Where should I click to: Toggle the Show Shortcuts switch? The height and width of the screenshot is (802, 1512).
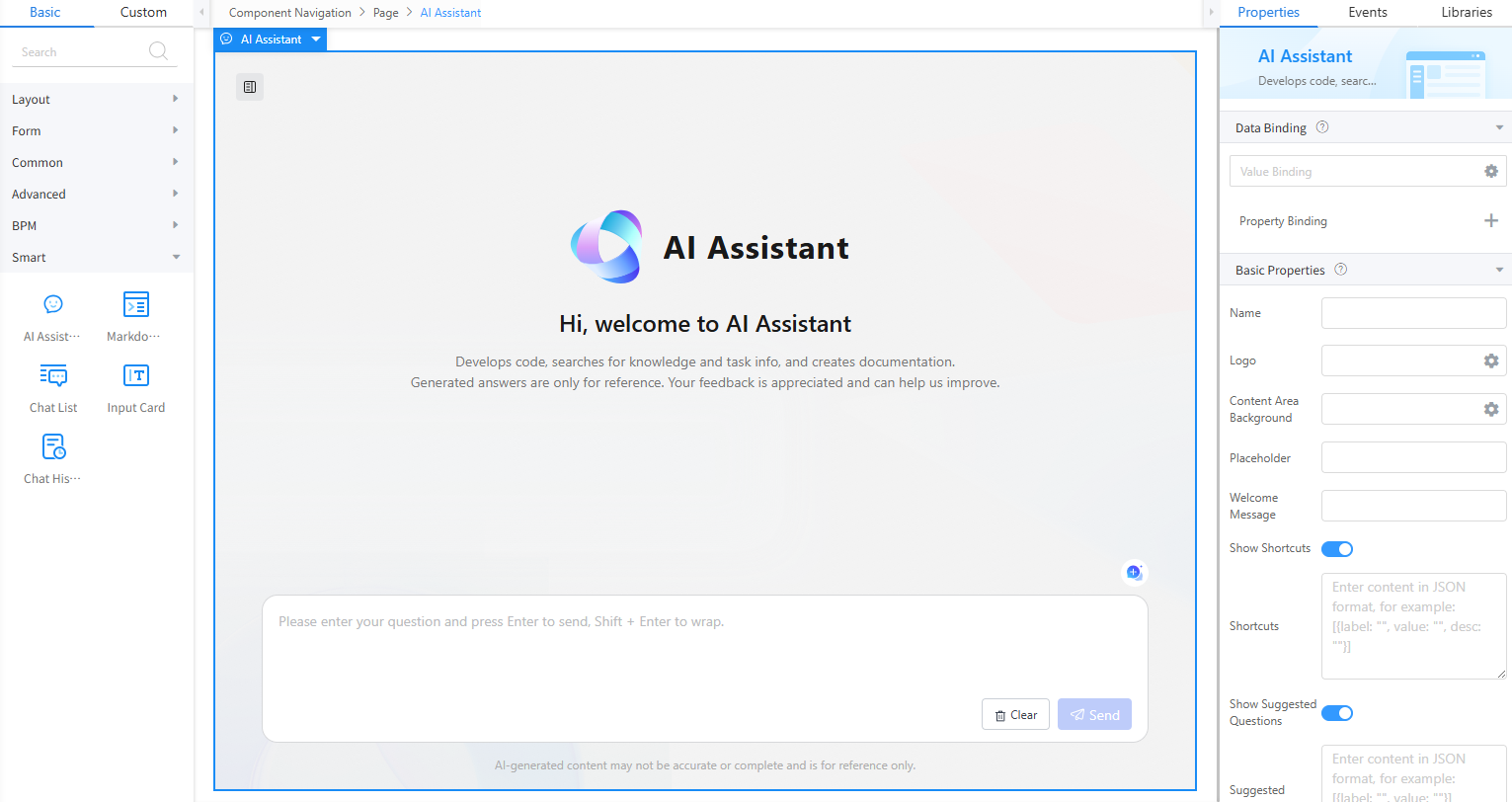[x=1337, y=549]
